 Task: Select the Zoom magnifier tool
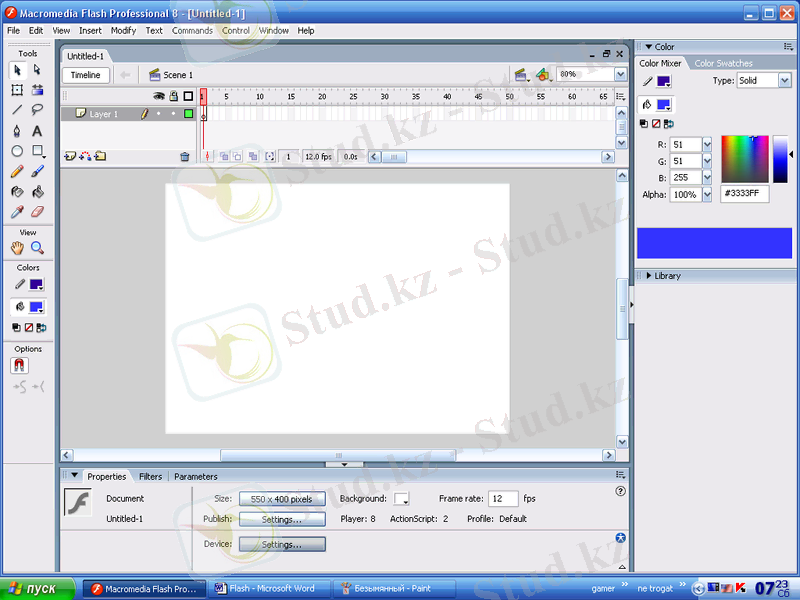pos(37,248)
